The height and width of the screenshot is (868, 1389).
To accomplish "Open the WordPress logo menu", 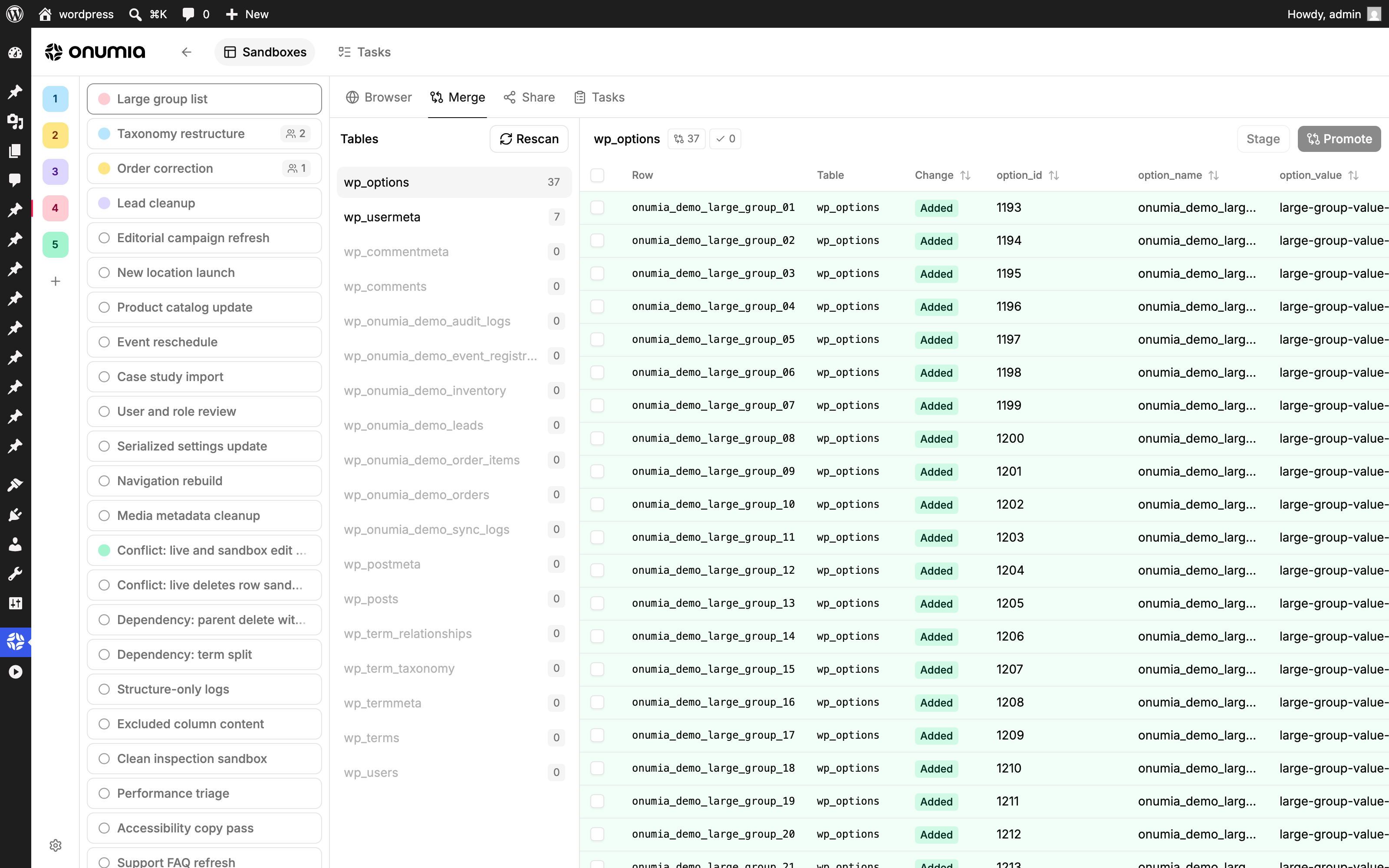I will coord(15,14).
